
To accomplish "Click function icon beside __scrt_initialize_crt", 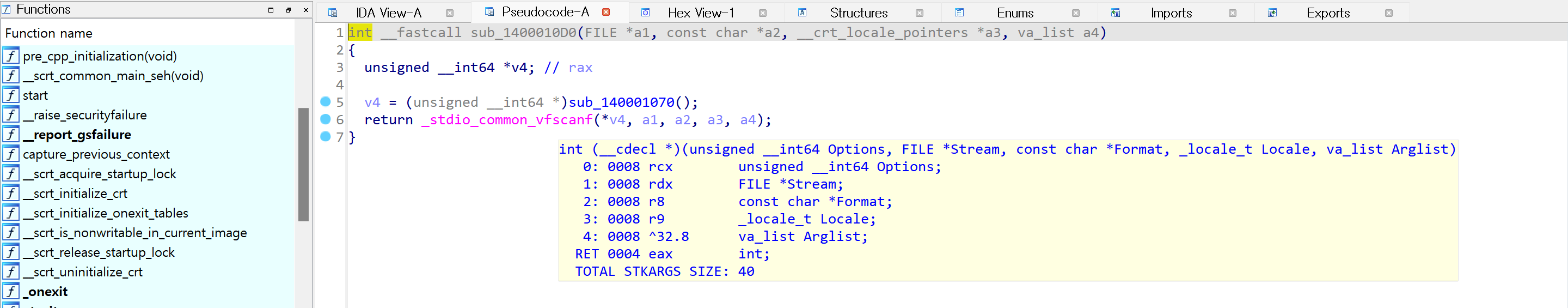I will click(x=11, y=194).
